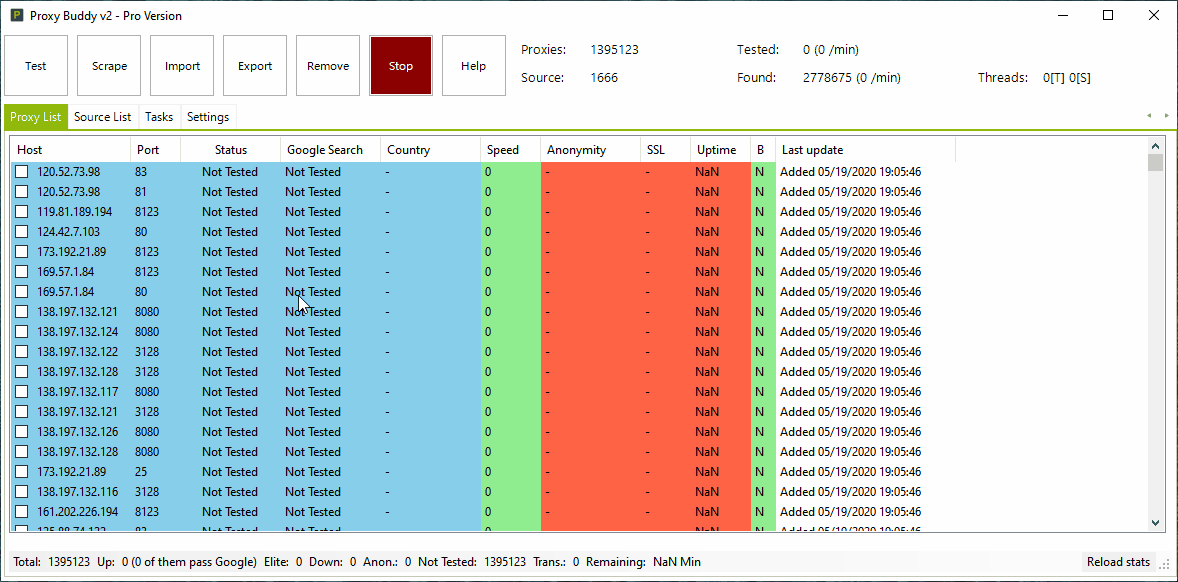Viewport: 1178px width, 582px height.
Task: Click the Test button to test proxies
Action: 36,65
